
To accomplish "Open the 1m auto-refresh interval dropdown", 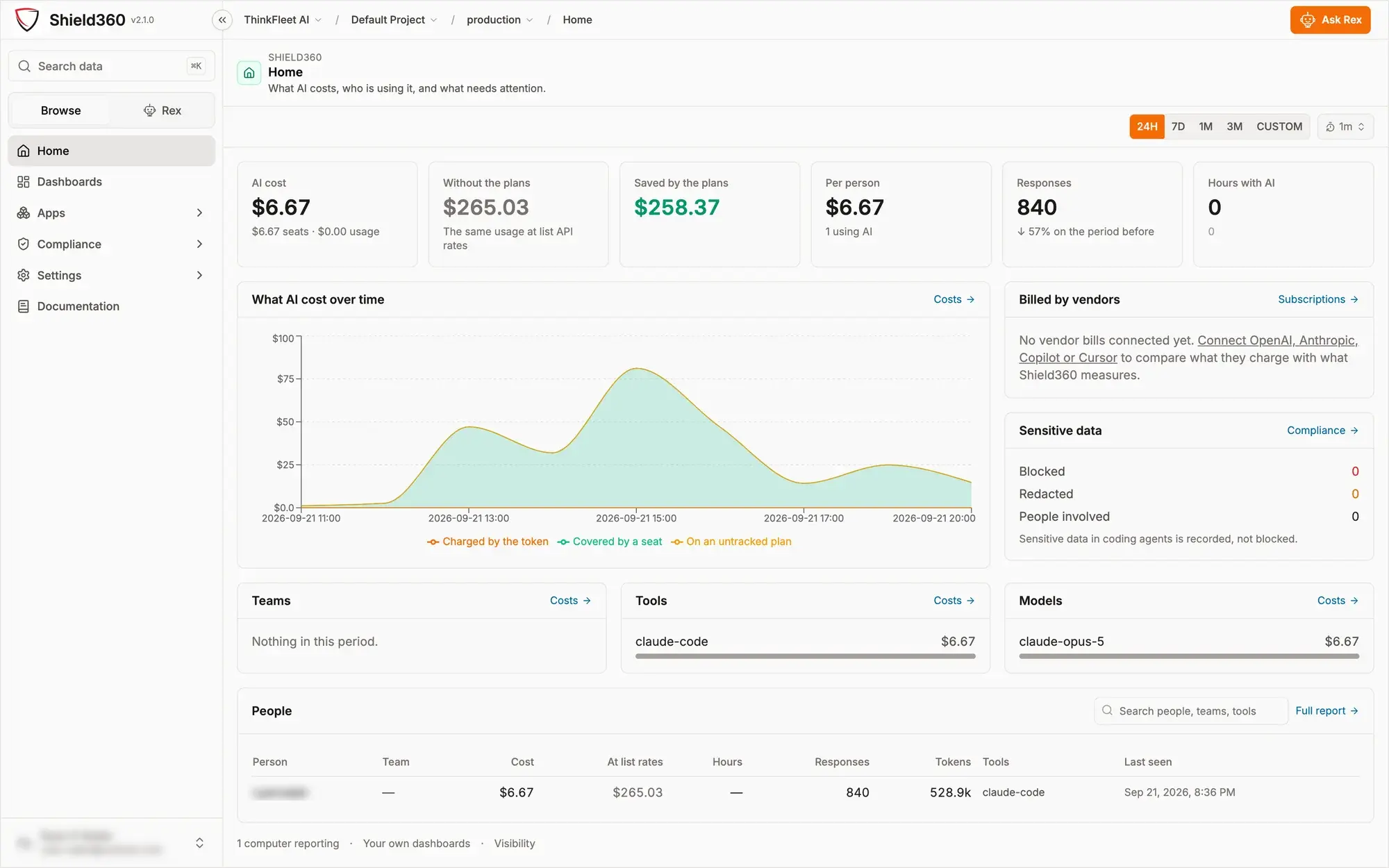I will [1345, 126].
